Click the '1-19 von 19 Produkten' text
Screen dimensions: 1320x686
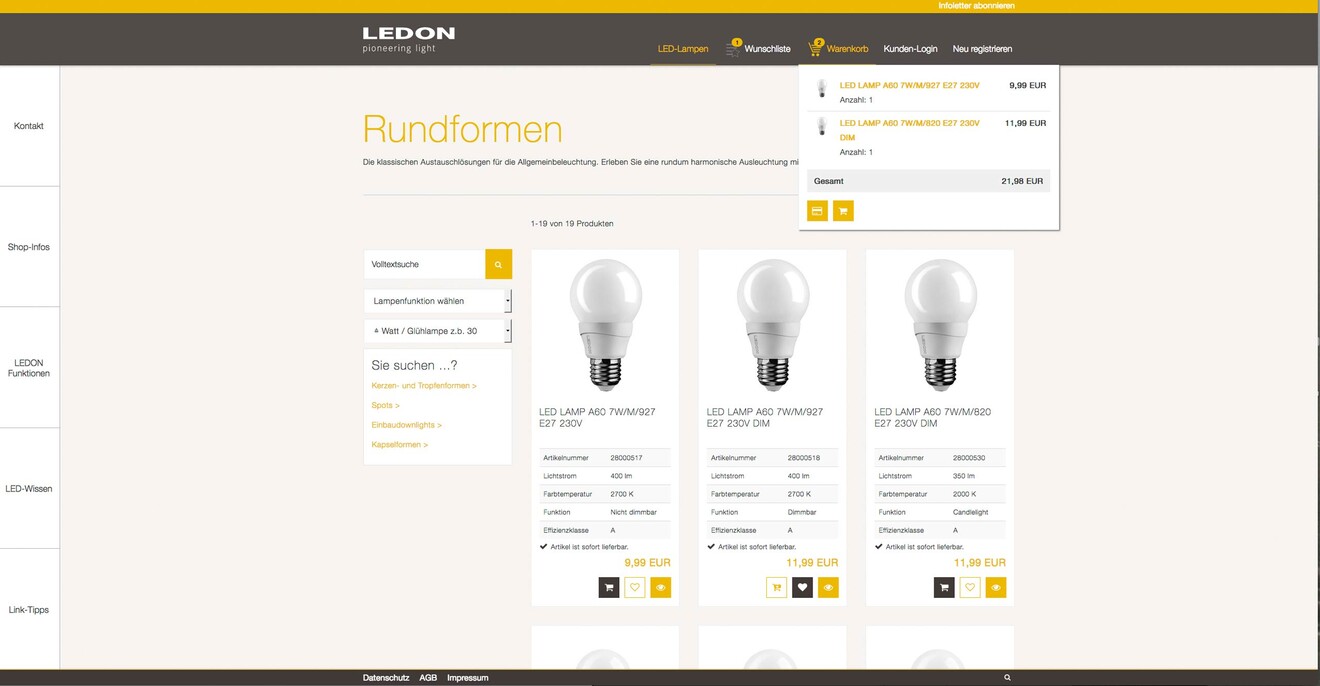572,224
